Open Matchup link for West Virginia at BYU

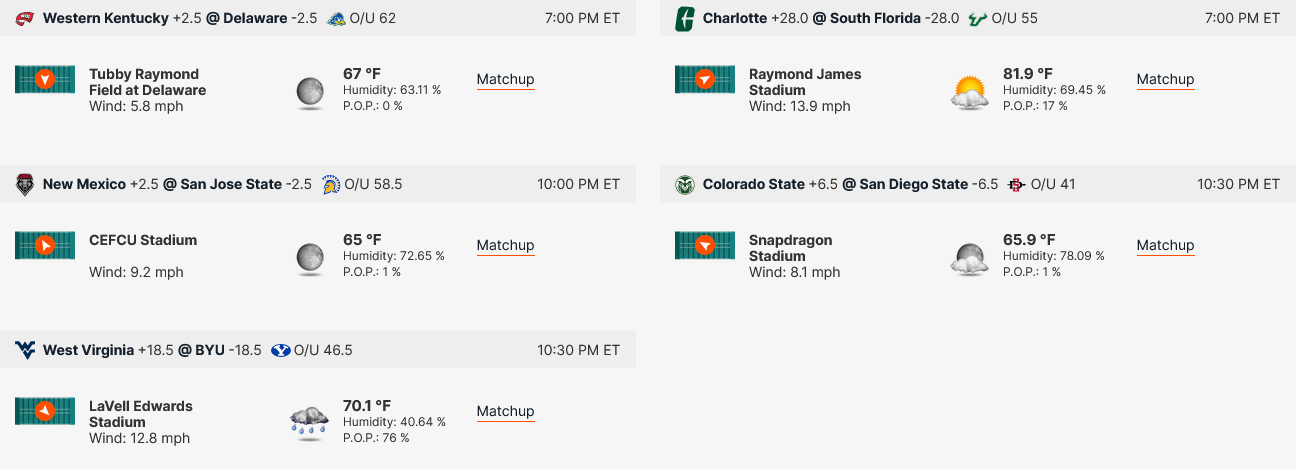click(505, 412)
